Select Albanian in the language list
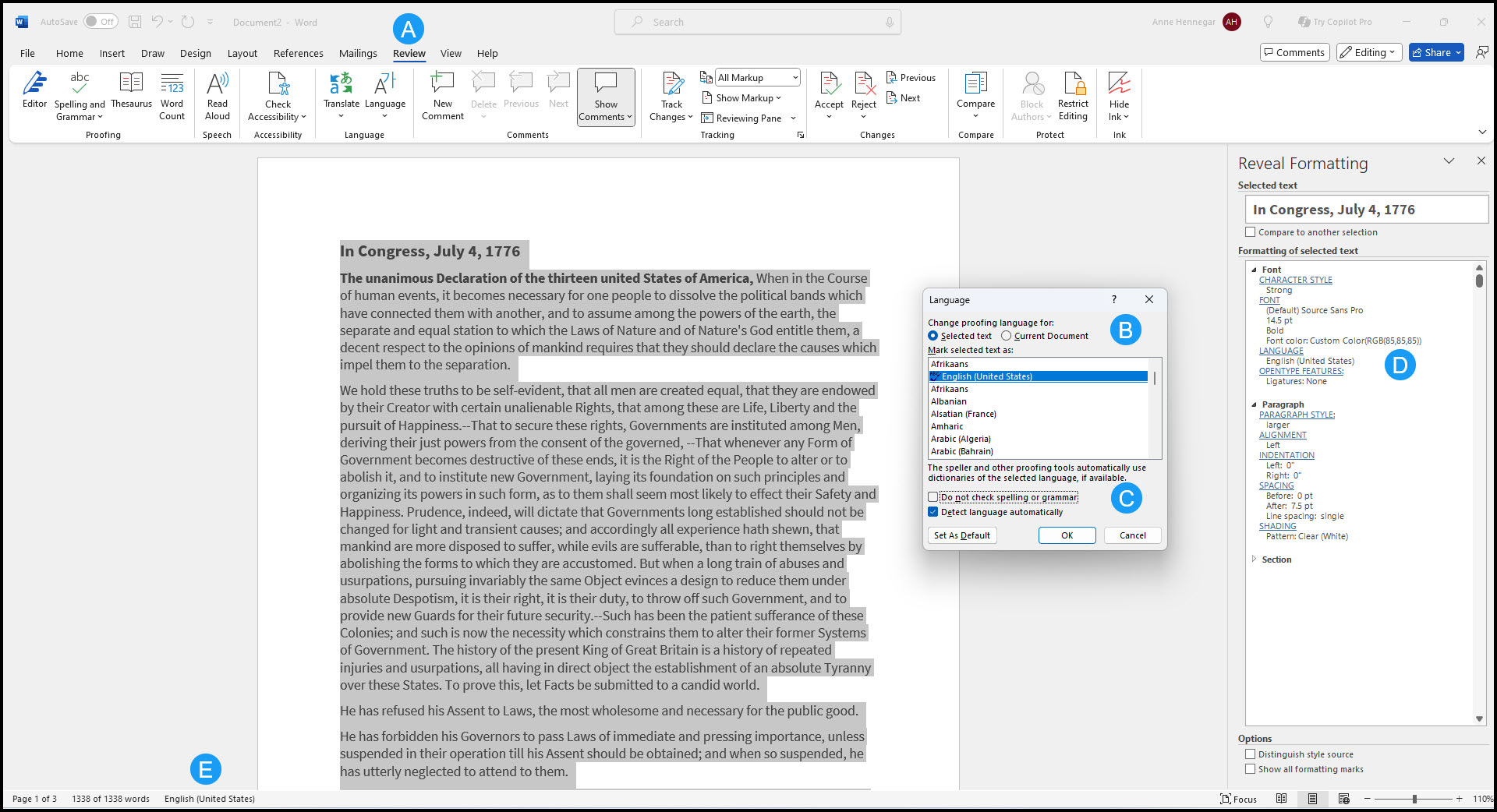Viewport: 1497px width, 812px height. [x=949, y=401]
